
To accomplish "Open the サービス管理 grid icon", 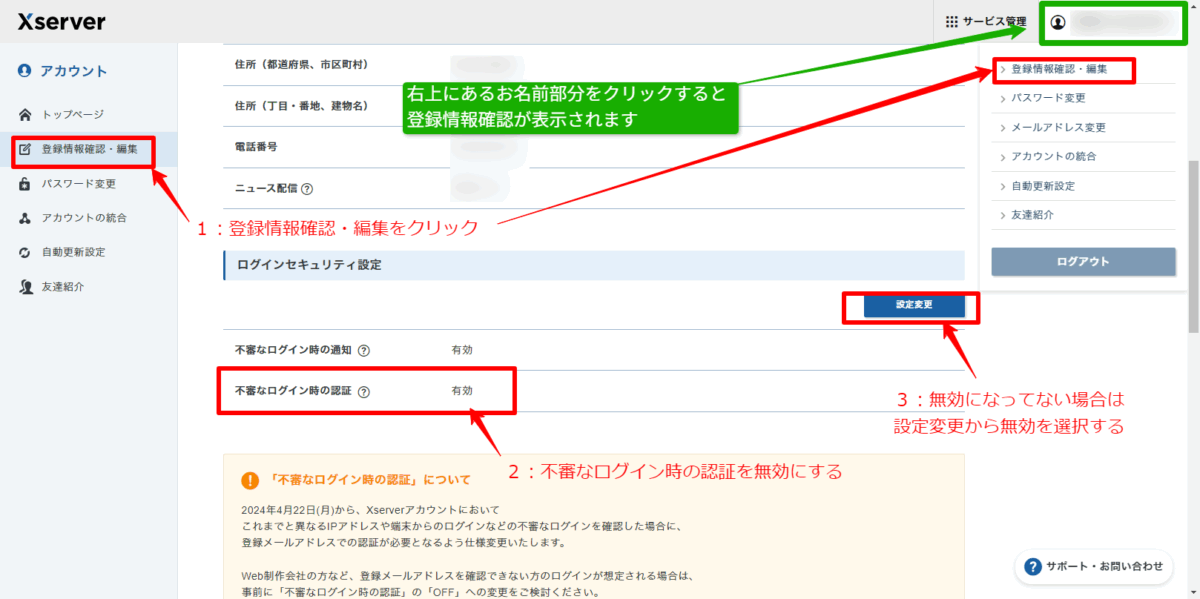I will tap(952, 22).
